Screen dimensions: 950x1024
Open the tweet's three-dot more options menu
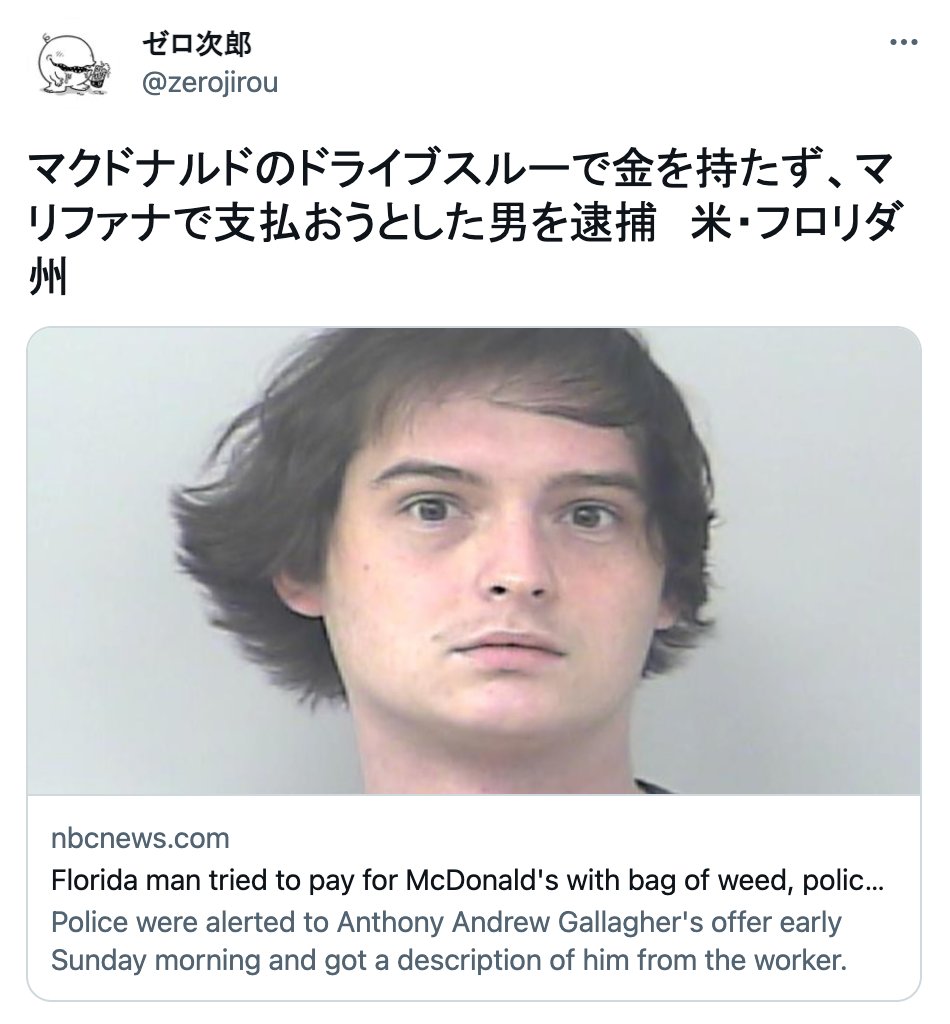[x=904, y=42]
